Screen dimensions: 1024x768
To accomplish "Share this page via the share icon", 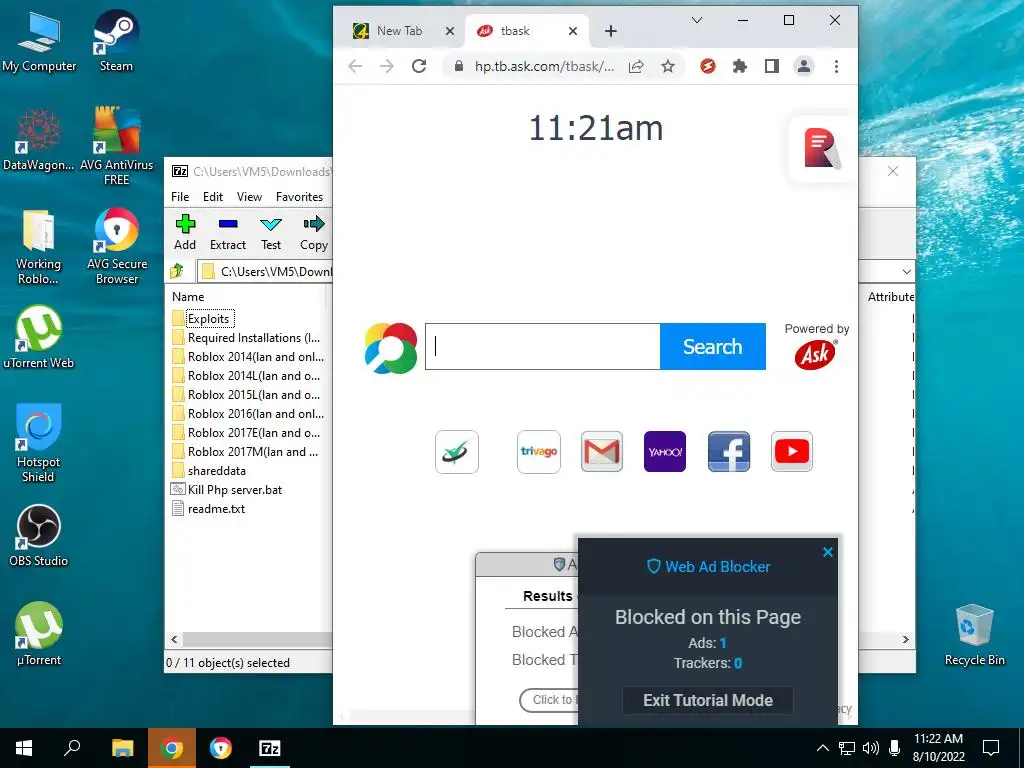I will point(636,66).
